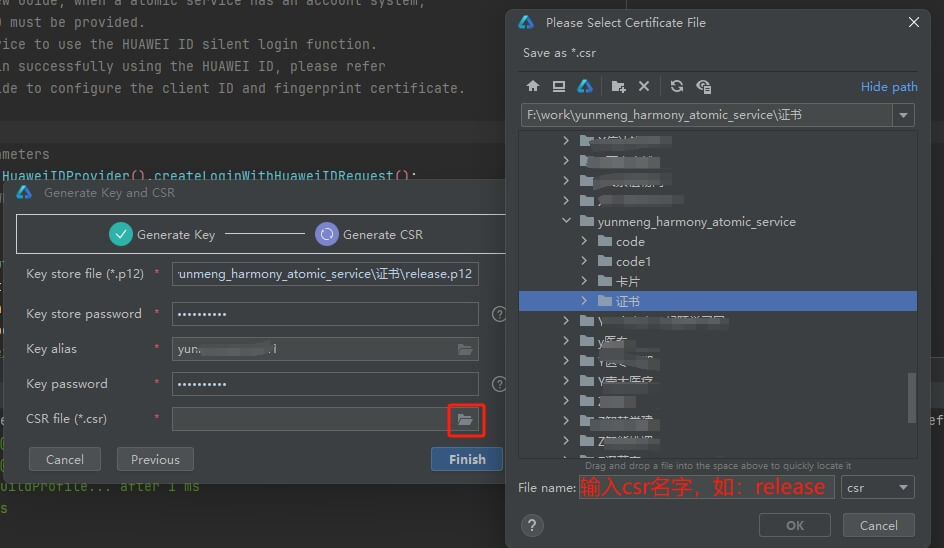Click file tree vertical scrollbar

pyautogui.click(x=911, y=397)
